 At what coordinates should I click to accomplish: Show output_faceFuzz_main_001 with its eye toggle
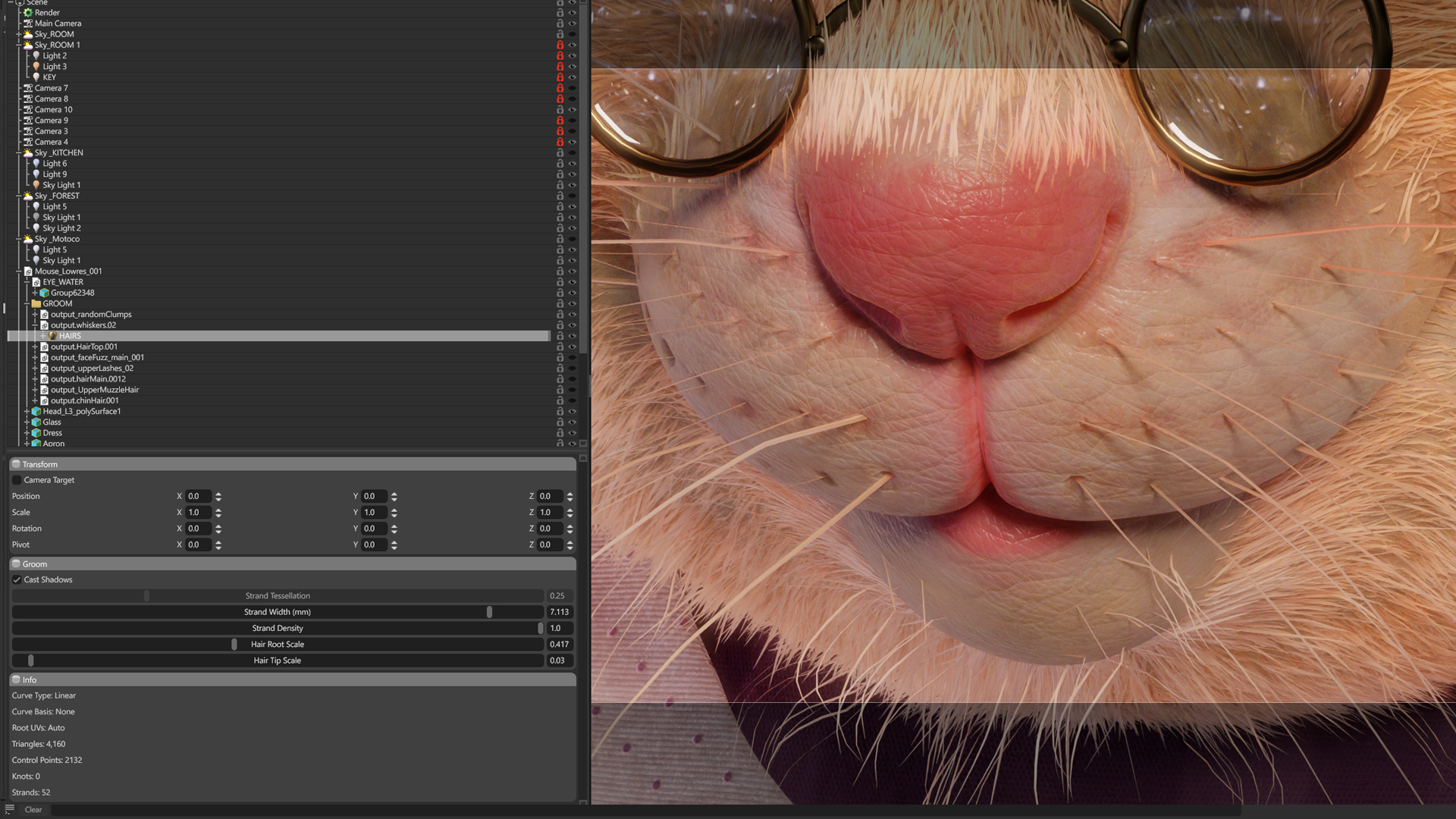(573, 358)
